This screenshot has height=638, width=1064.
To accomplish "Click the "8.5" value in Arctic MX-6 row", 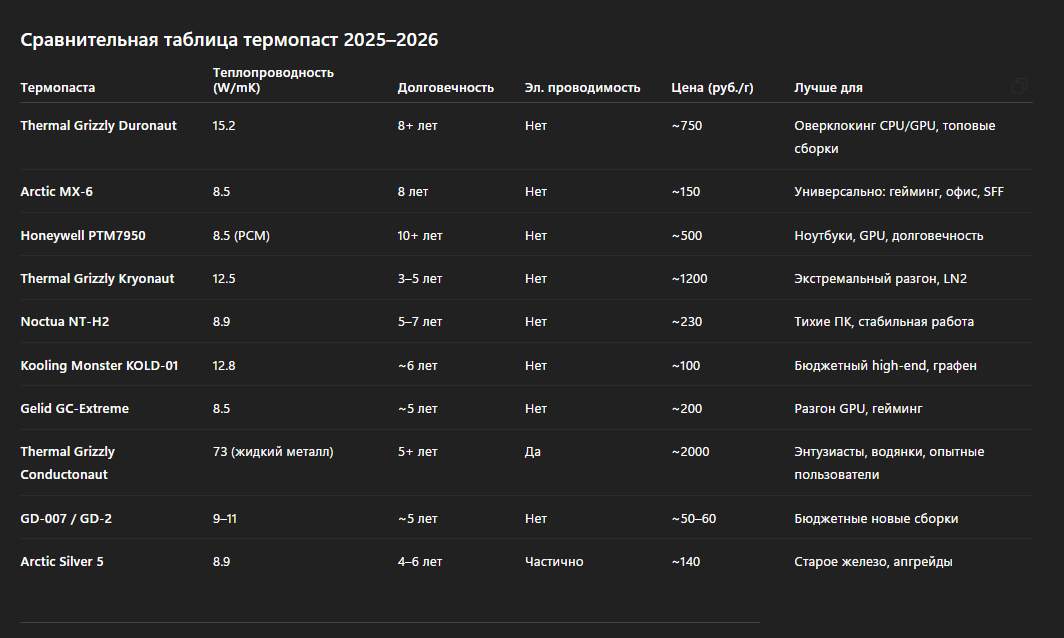I will [221, 191].
